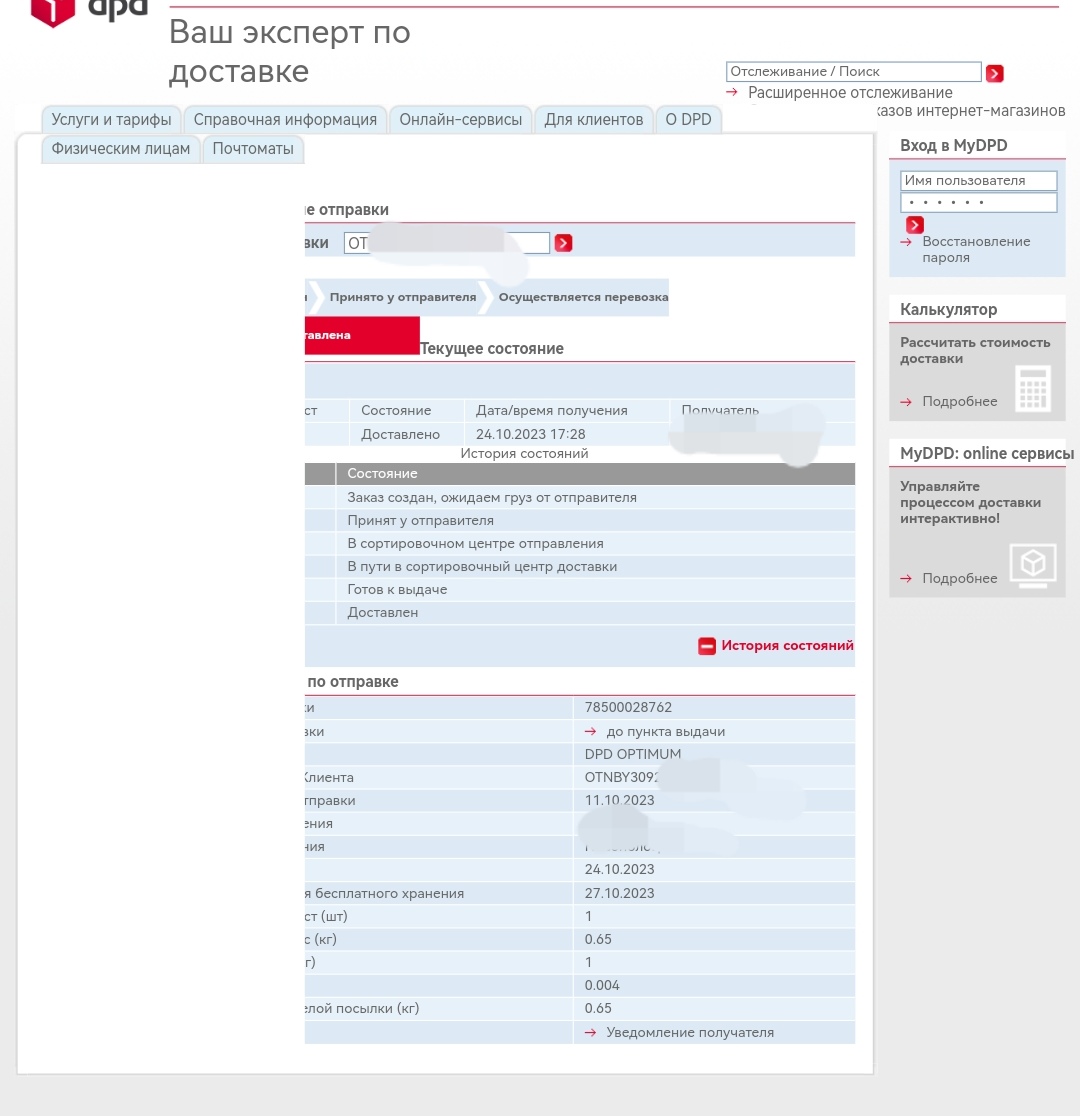Switch to Онлайн-сервисы tab
Image resolution: width=1080 pixels, height=1116 pixels.
point(460,120)
